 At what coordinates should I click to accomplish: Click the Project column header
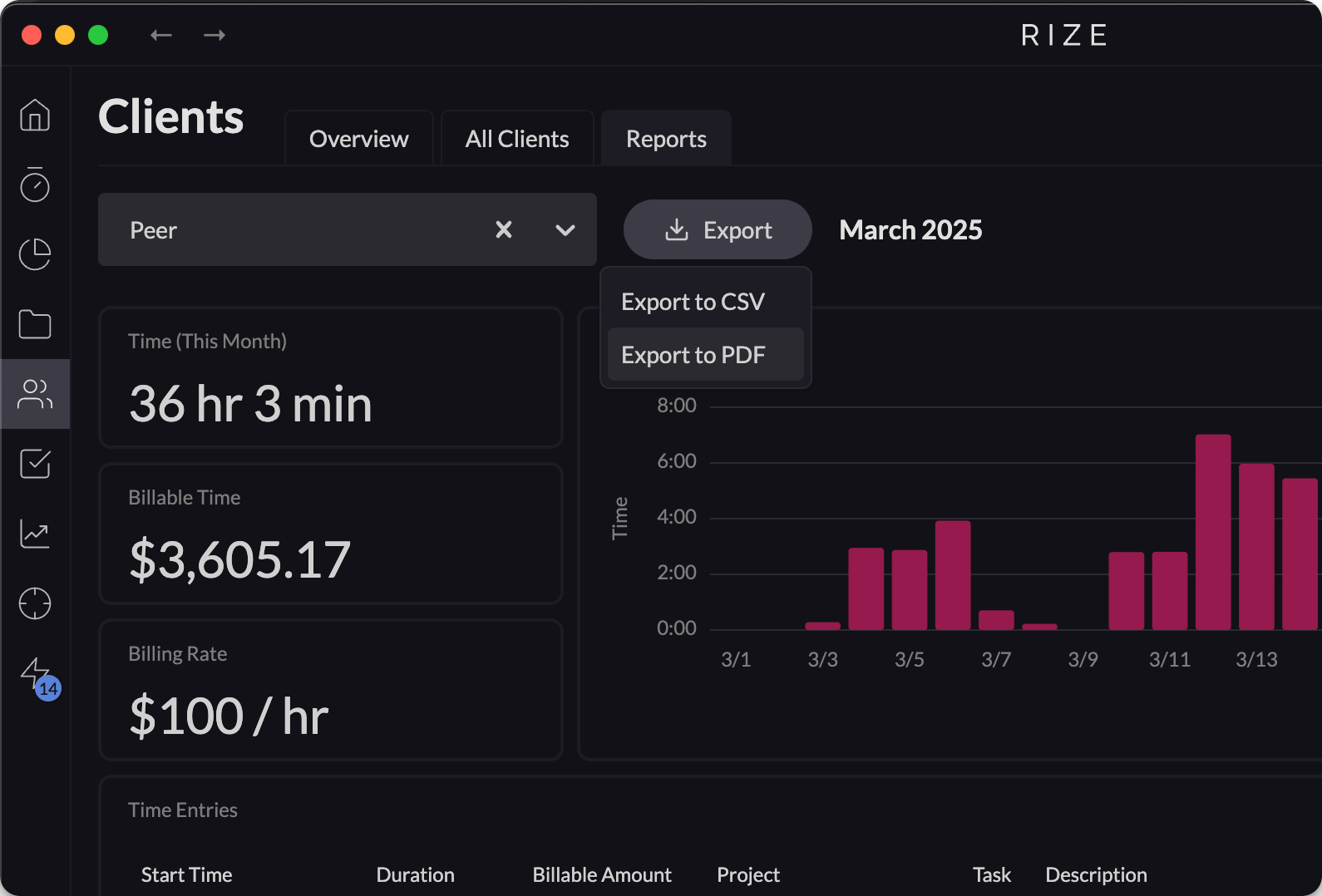coord(748,874)
